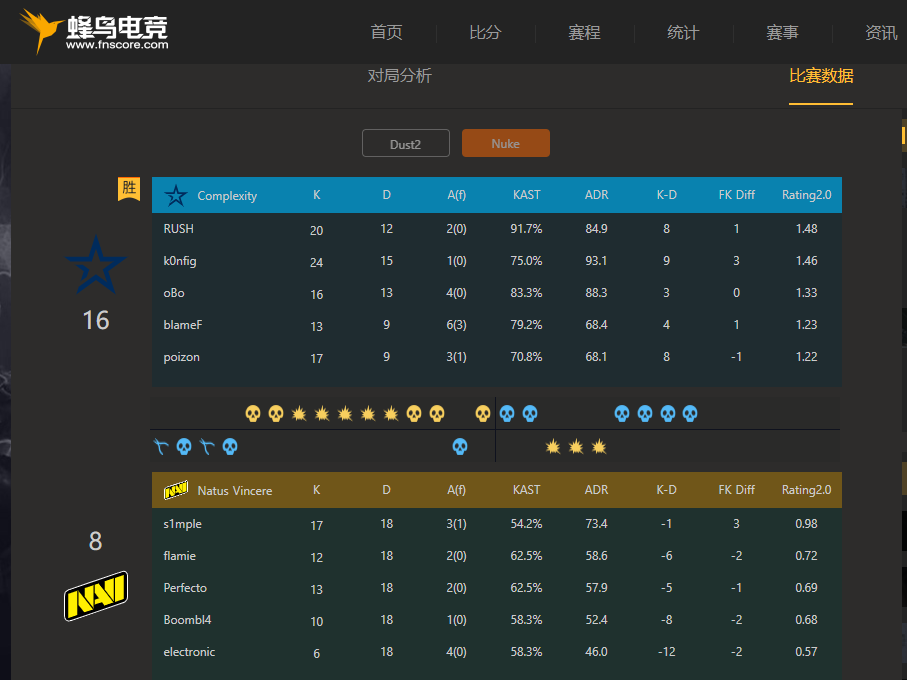Select the 比赛数据 tab
The image size is (907, 680).
821,76
